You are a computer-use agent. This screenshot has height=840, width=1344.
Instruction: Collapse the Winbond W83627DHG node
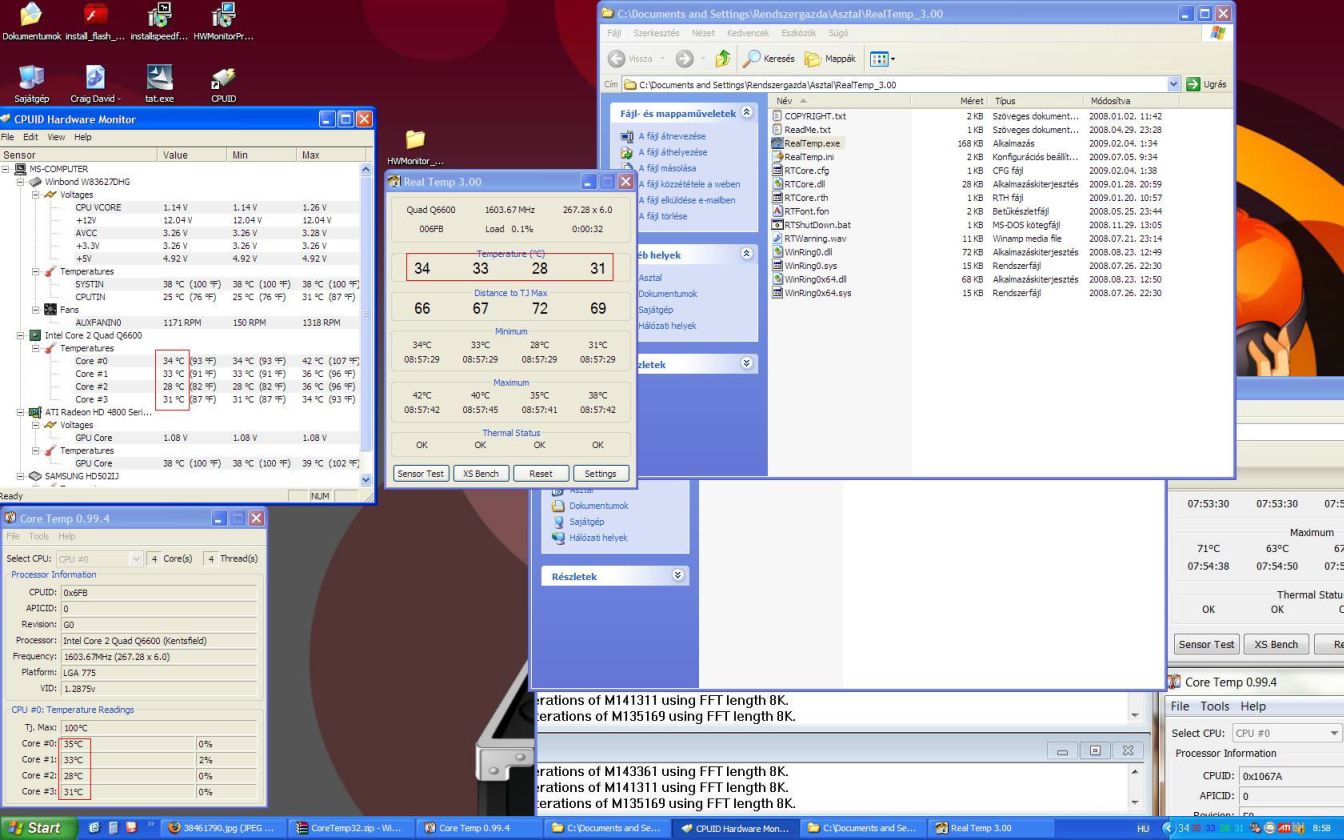[22, 182]
